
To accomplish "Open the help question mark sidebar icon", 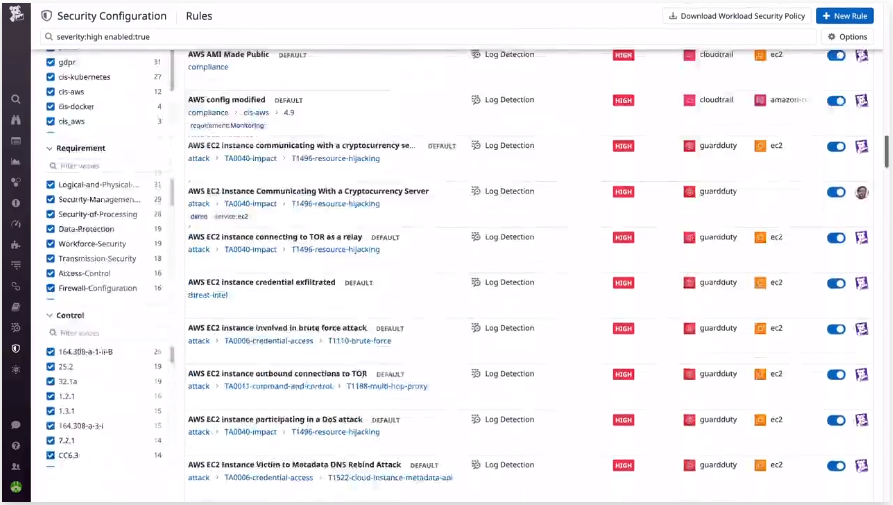I will click(x=16, y=446).
